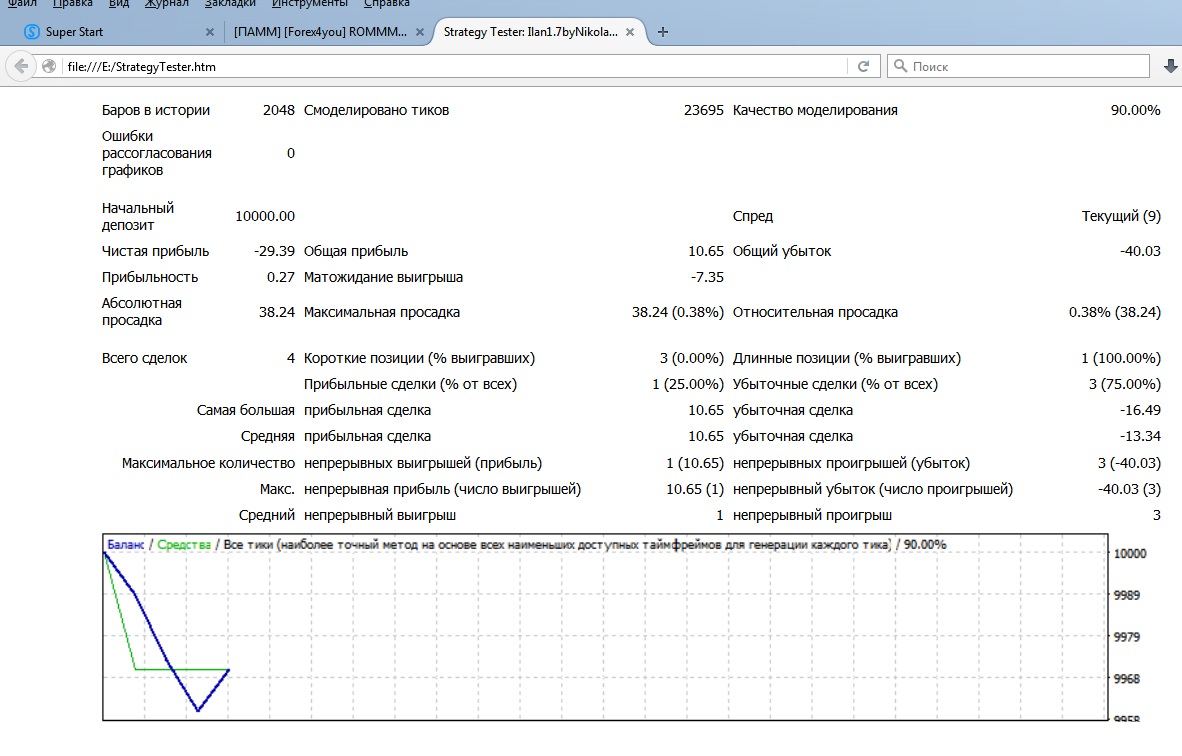Click the Super Start tab icon
Image resolution: width=1182 pixels, height=756 pixels.
[x=32, y=32]
